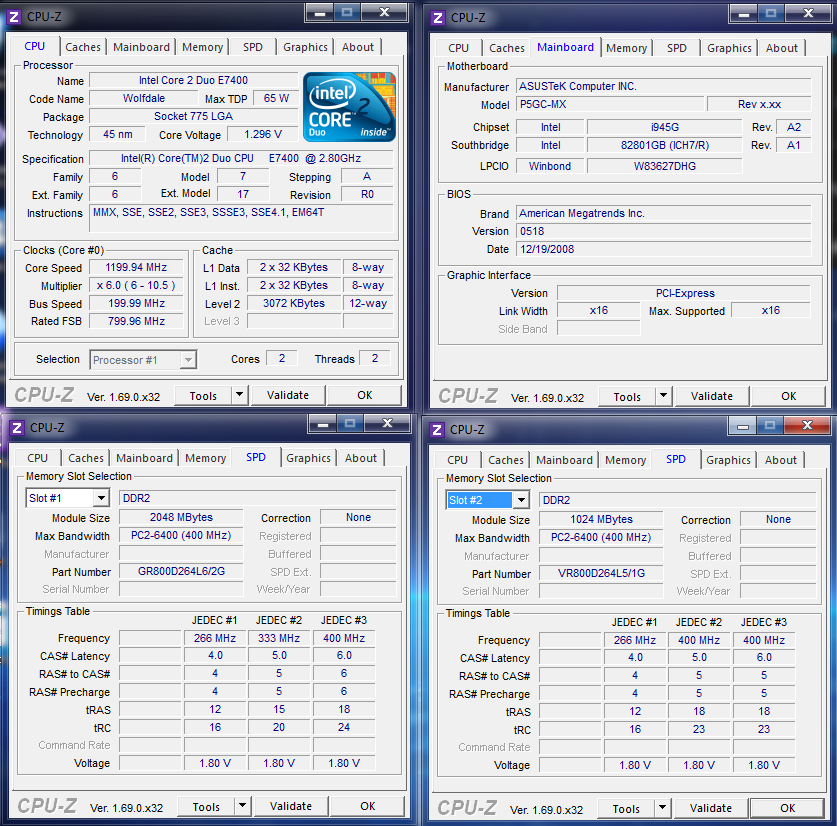Click the CPU-Z title icon in Slot #2 SPD window
837x826 pixels.
coord(437,430)
